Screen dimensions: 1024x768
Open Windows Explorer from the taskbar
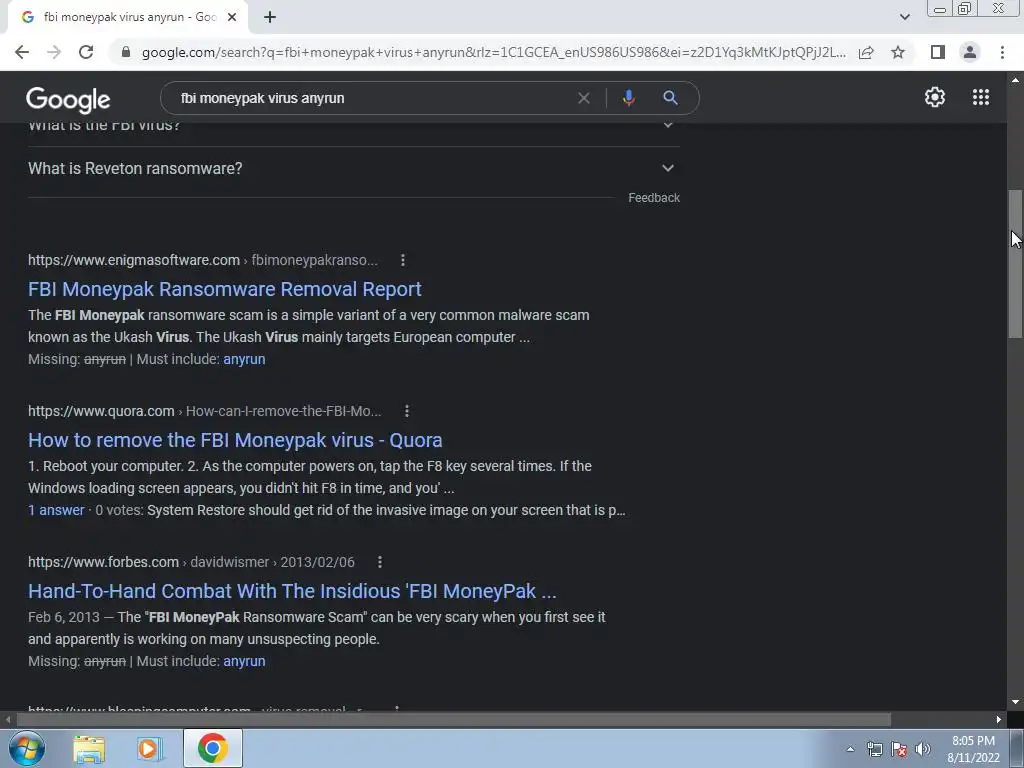tap(89, 748)
